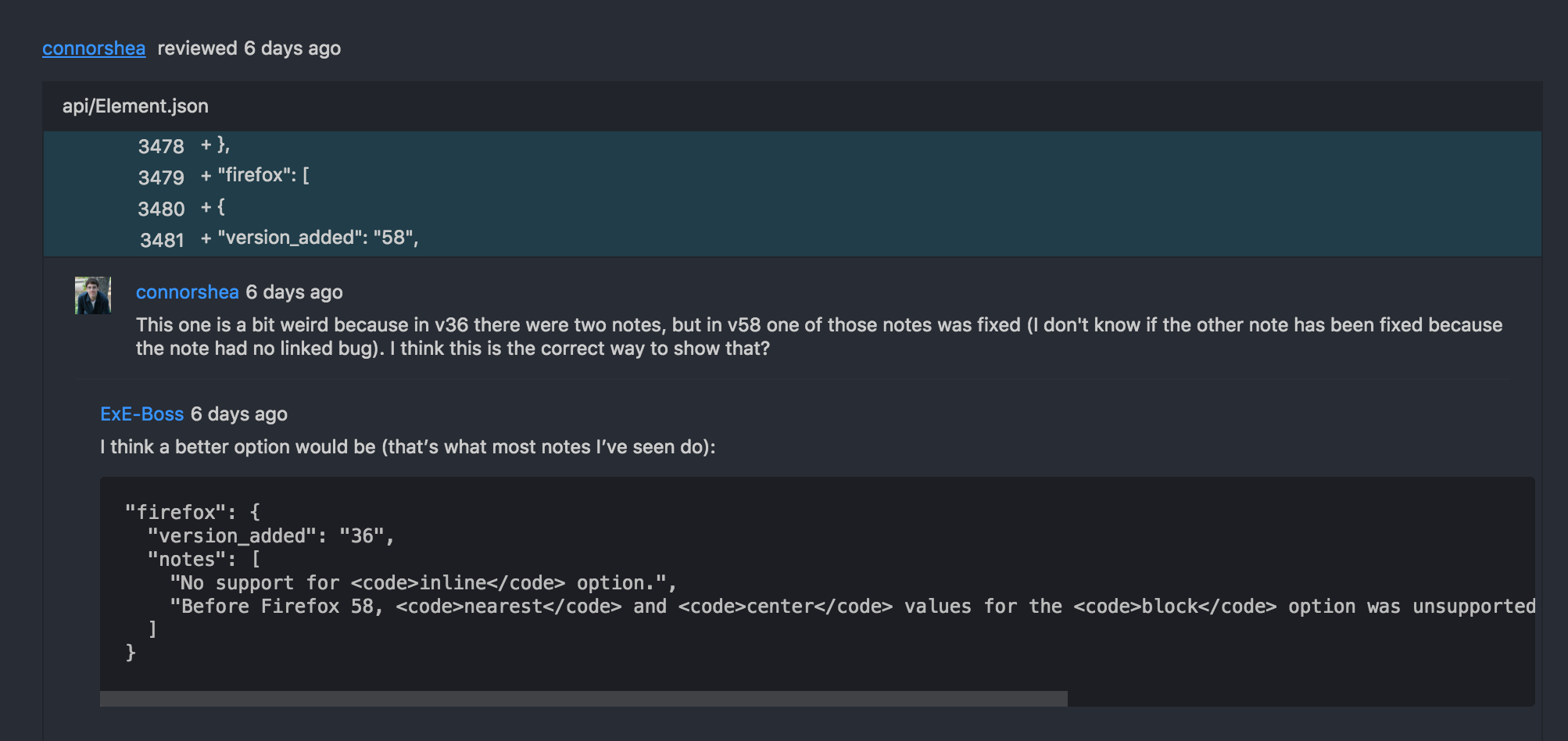Click line number 3478 in the diff
The image size is (1568, 741).
[162, 146]
